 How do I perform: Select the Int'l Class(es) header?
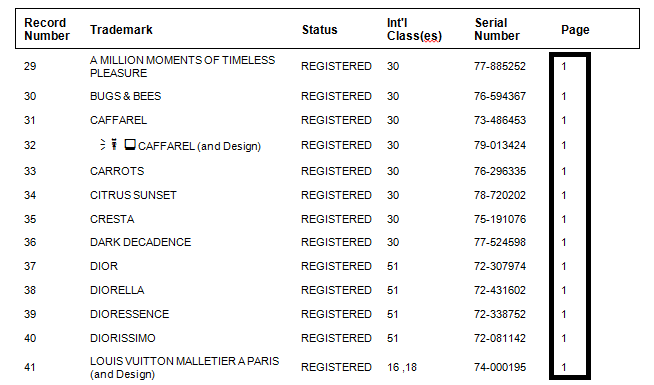414,29
